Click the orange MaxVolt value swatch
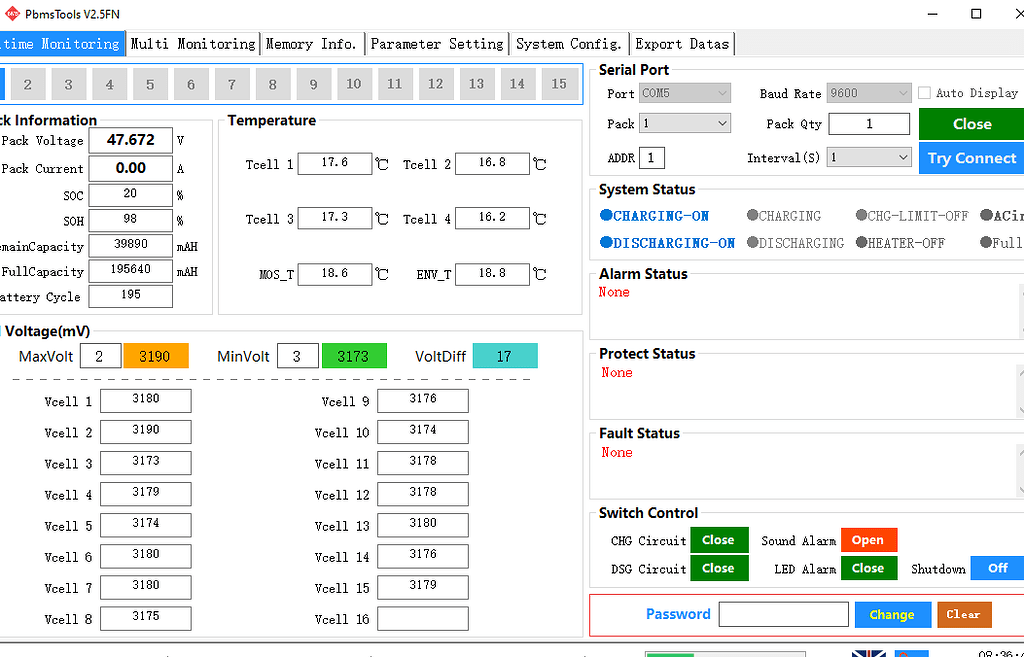The image size is (1024, 657). coord(155,356)
